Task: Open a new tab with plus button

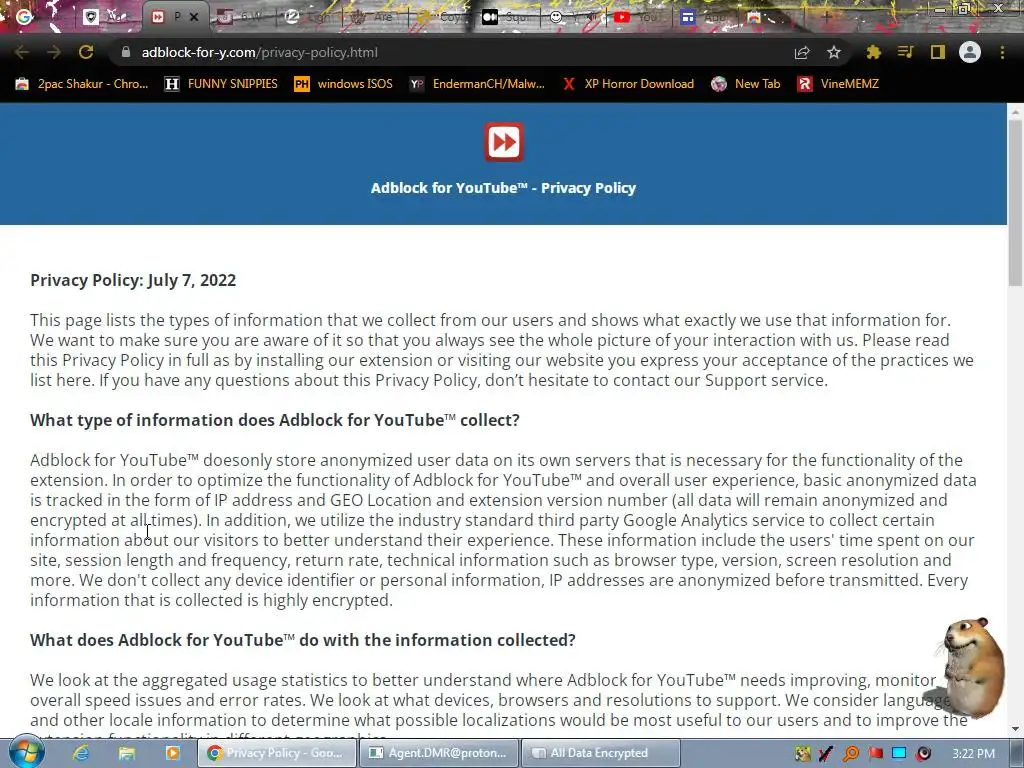Action: 826,17
